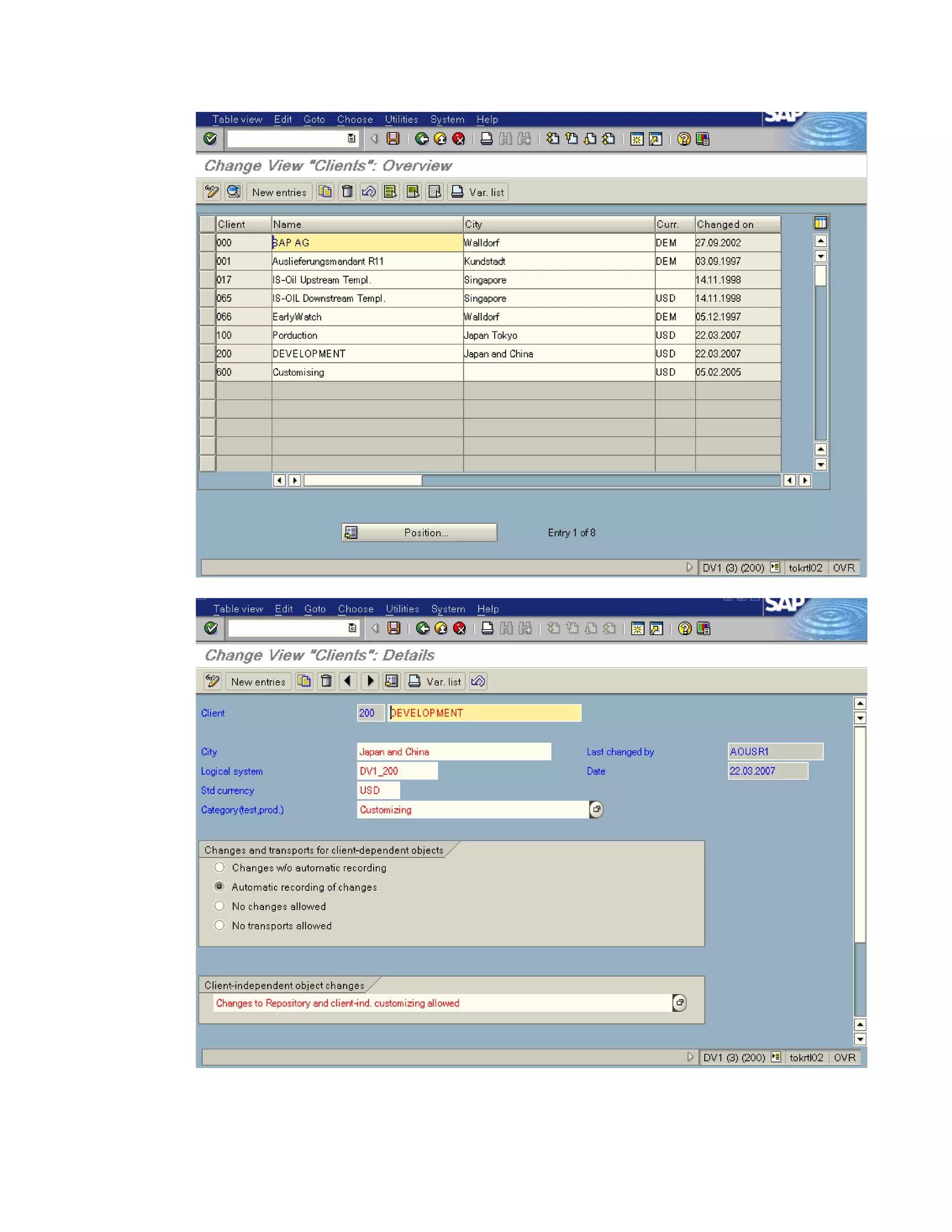Screen dimensions: 952x1232
Task: Click the Save icon in top toolbar
Action: coord(393,139)
